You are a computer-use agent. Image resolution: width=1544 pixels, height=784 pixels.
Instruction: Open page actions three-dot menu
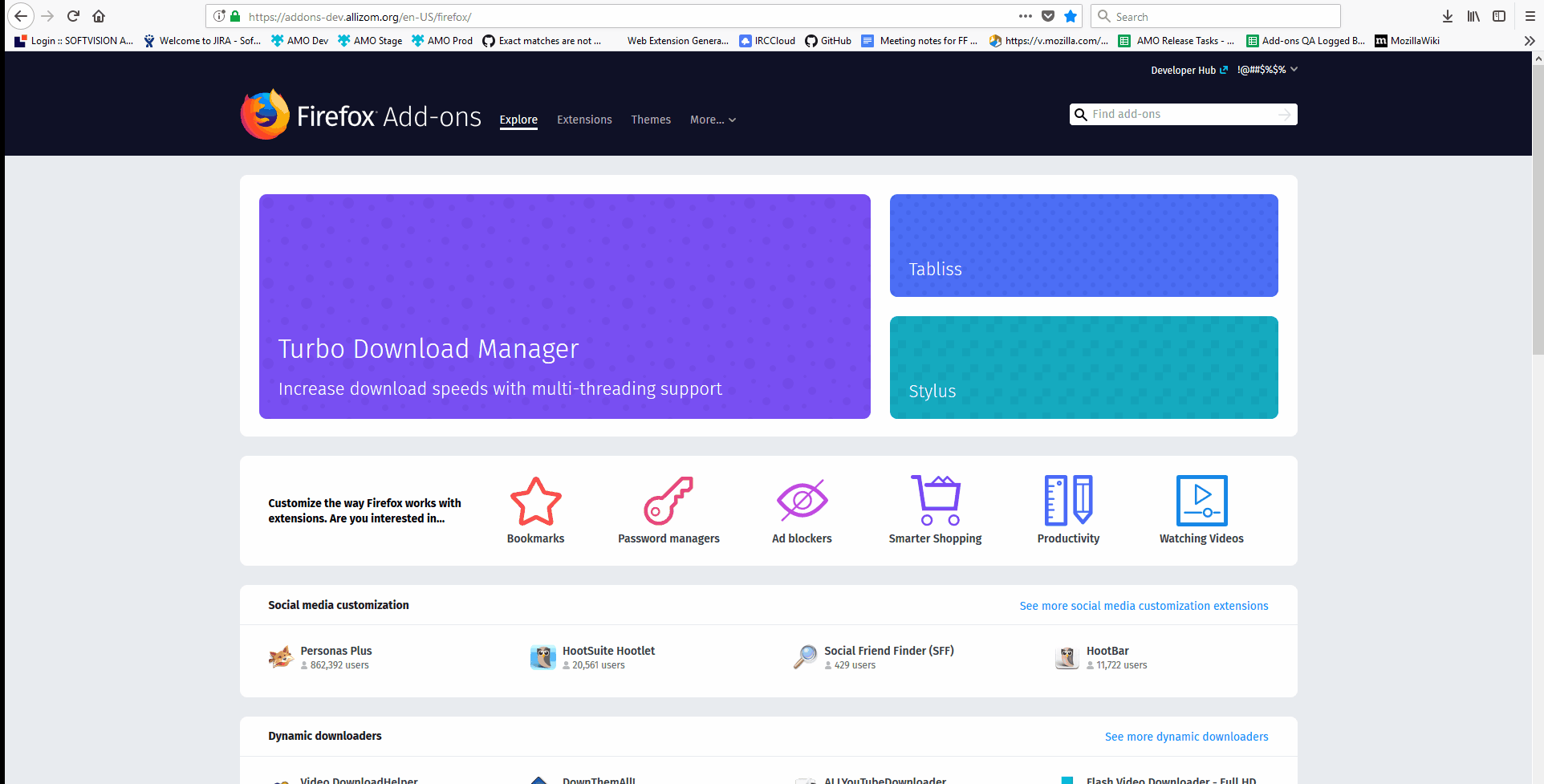tap(1026, 16)
